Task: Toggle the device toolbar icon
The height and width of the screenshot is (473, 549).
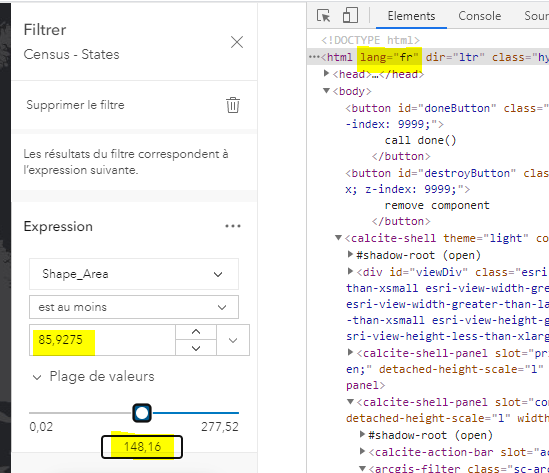Action: click(x=350, y=16)
